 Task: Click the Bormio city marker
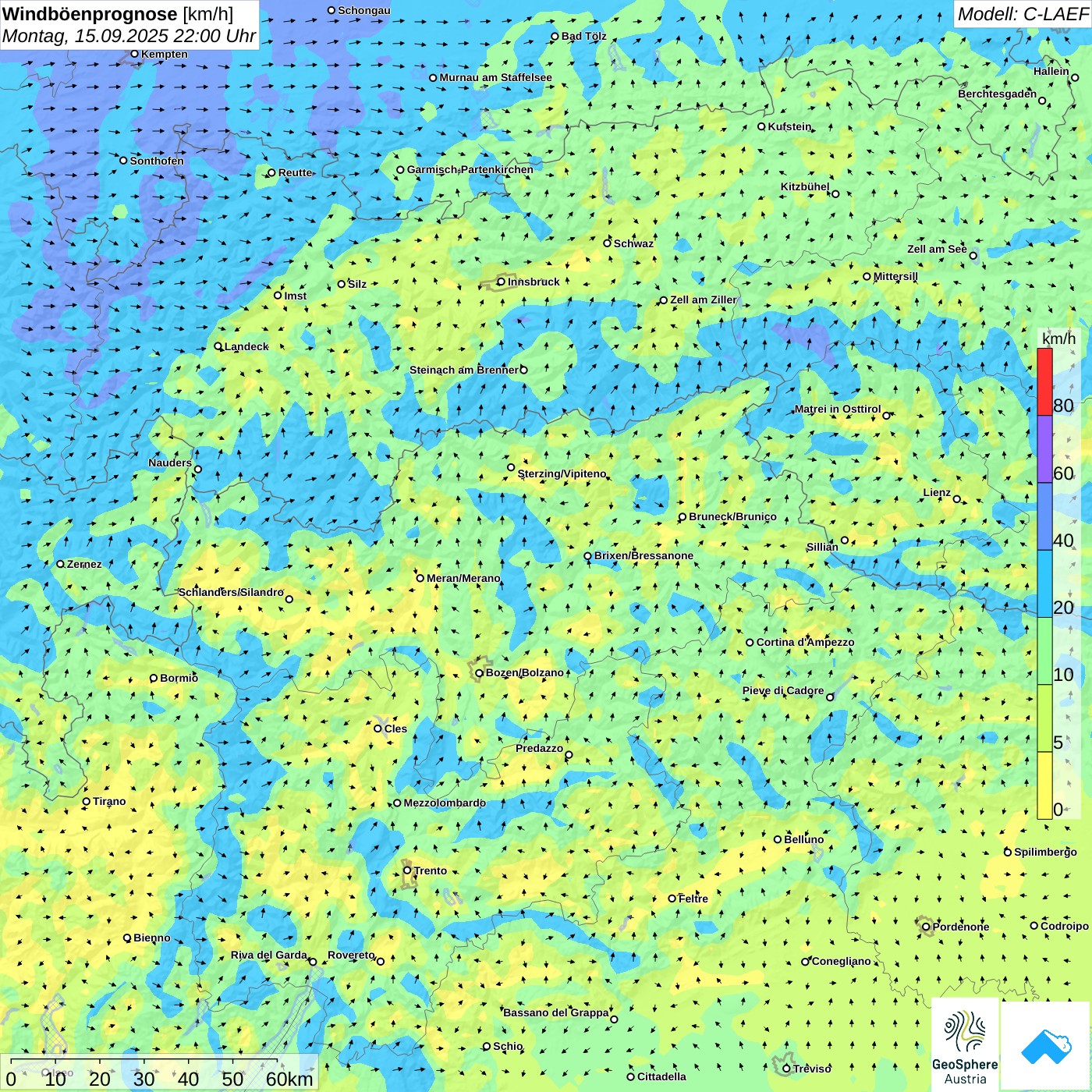coord(154,678)
